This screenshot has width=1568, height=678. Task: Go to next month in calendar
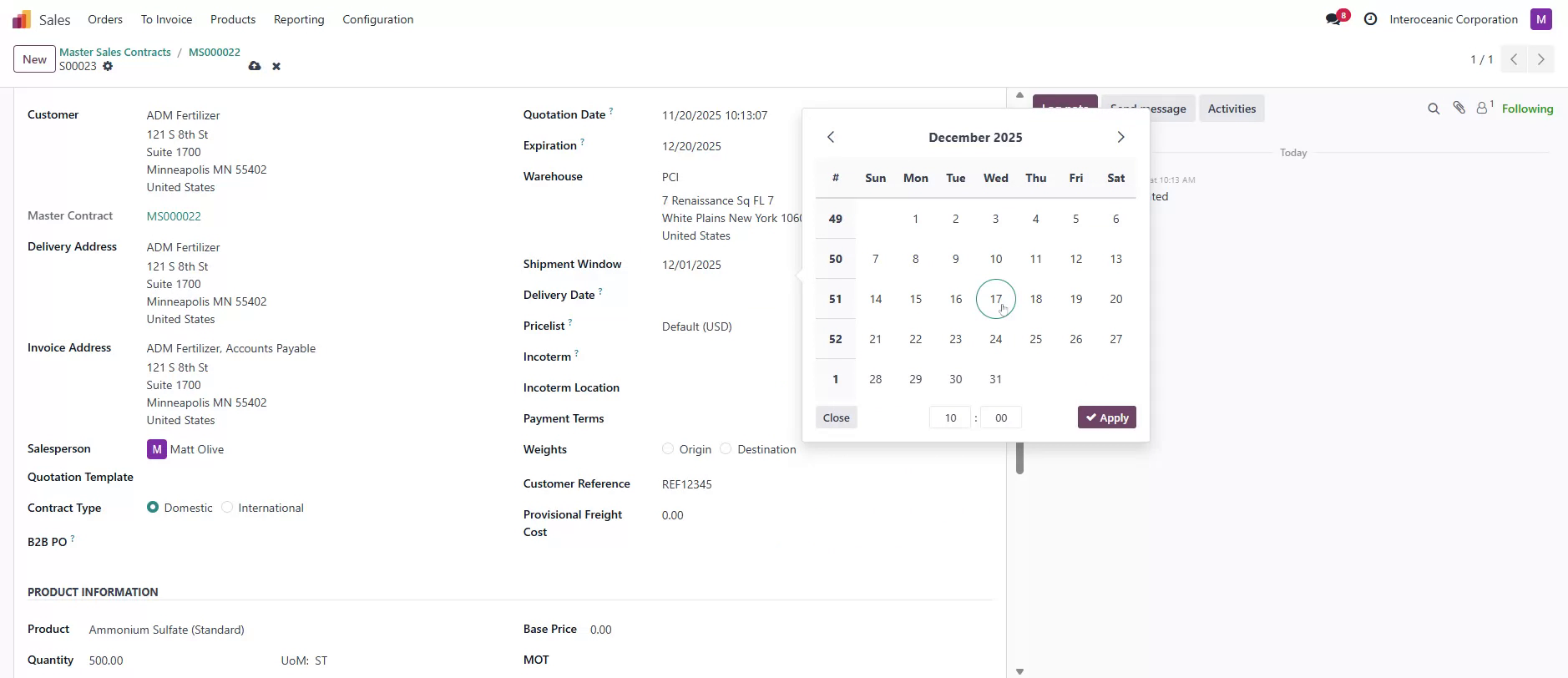(x=1120, y=137)
